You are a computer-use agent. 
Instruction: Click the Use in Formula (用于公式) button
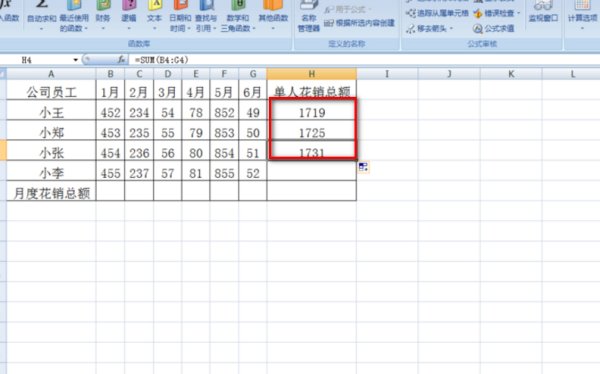(x=347, y=9)
